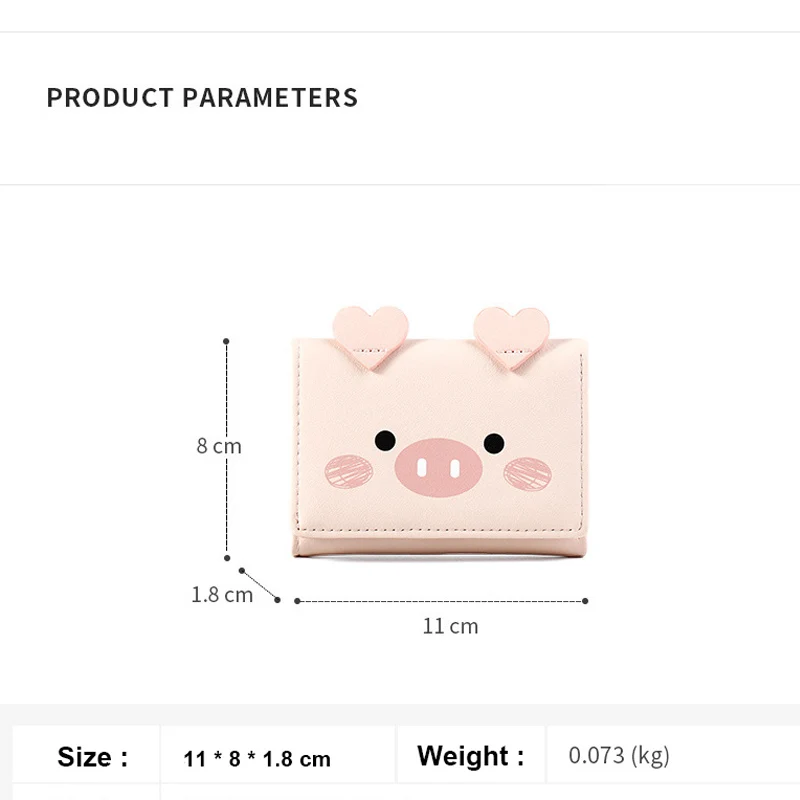Click the pig's left black eye
The width and height of the screenshot is (800, 800).
point(383,441)
